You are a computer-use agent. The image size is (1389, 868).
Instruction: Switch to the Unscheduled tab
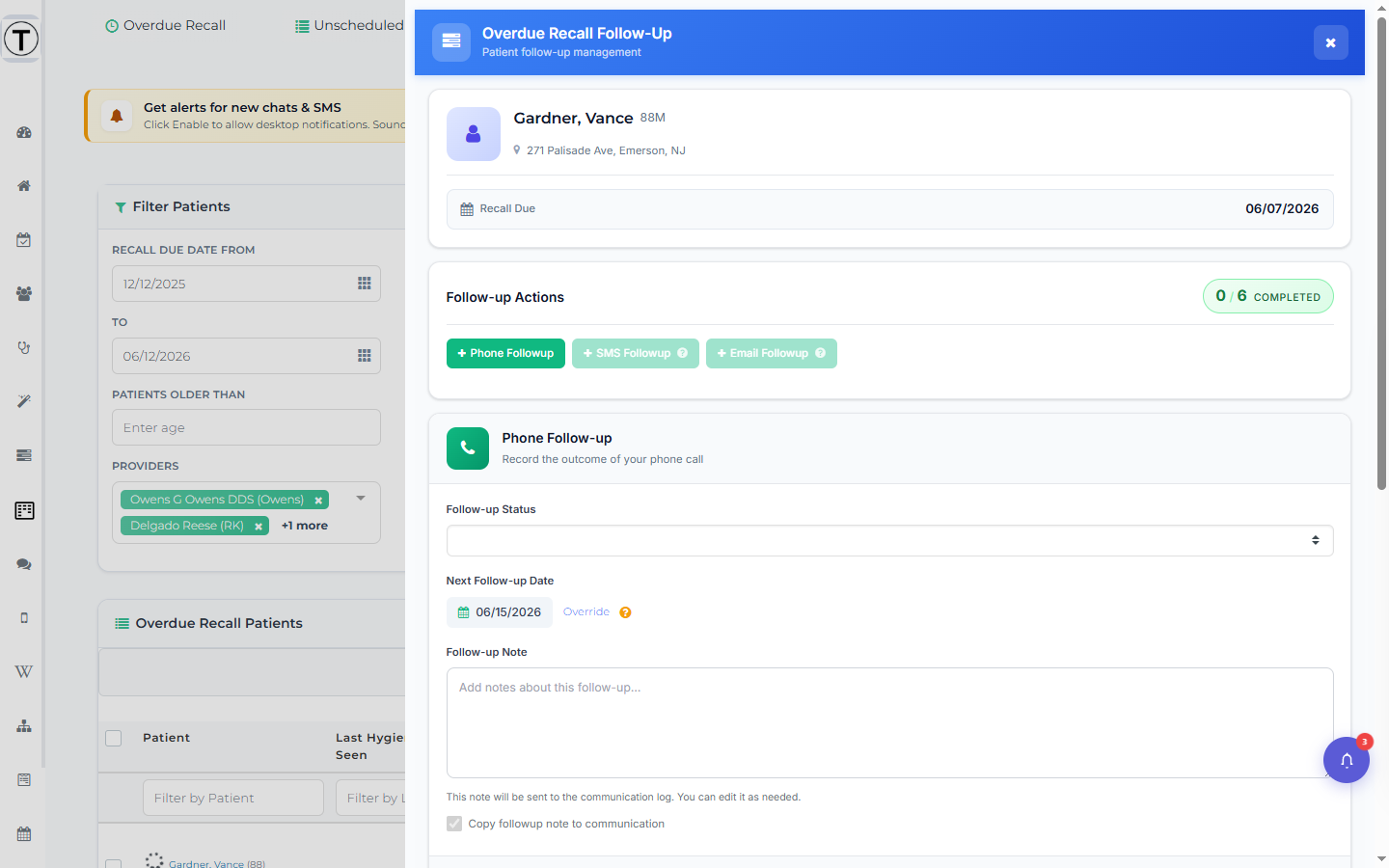point(349,26)
